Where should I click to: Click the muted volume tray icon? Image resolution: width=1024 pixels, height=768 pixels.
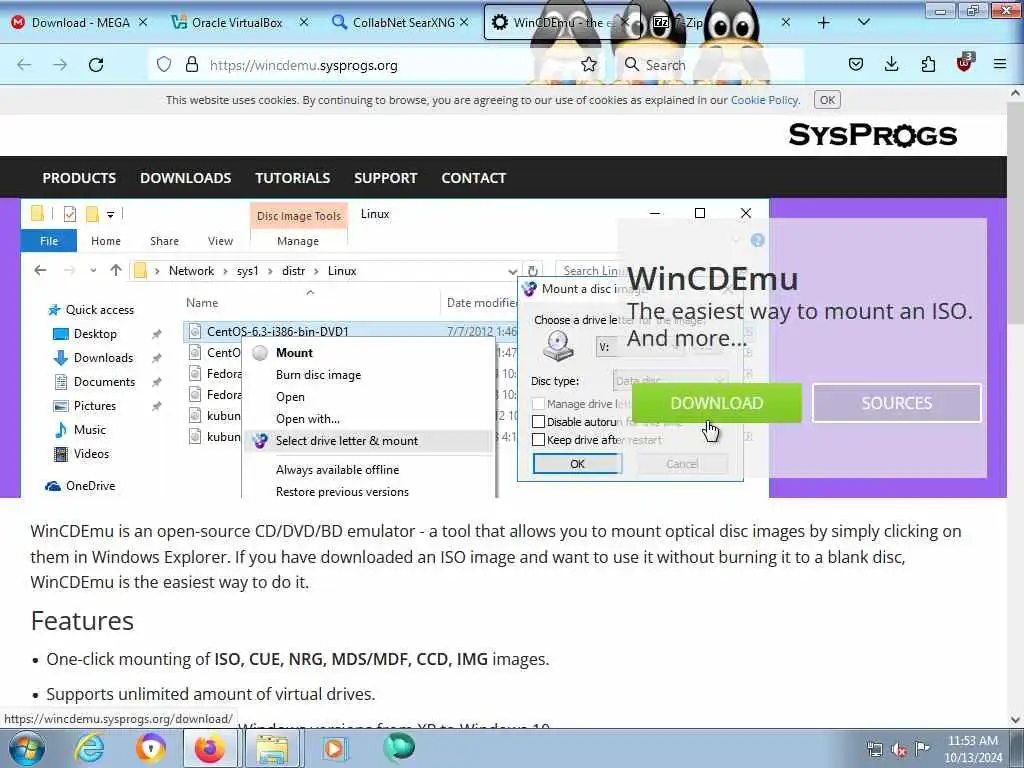click(x=899, y=750)
